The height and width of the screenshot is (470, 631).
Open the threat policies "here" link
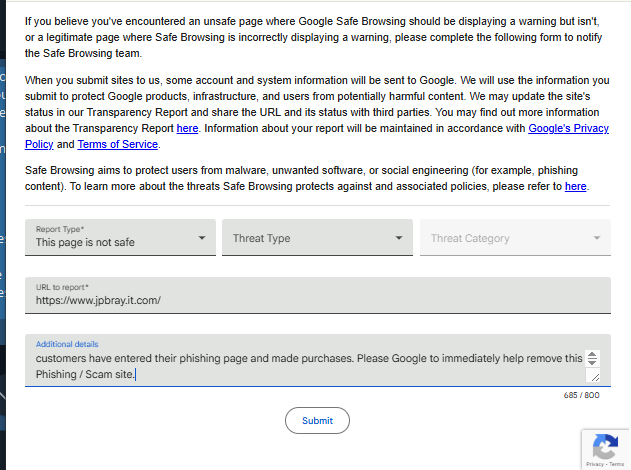click(x=575, y=186)
